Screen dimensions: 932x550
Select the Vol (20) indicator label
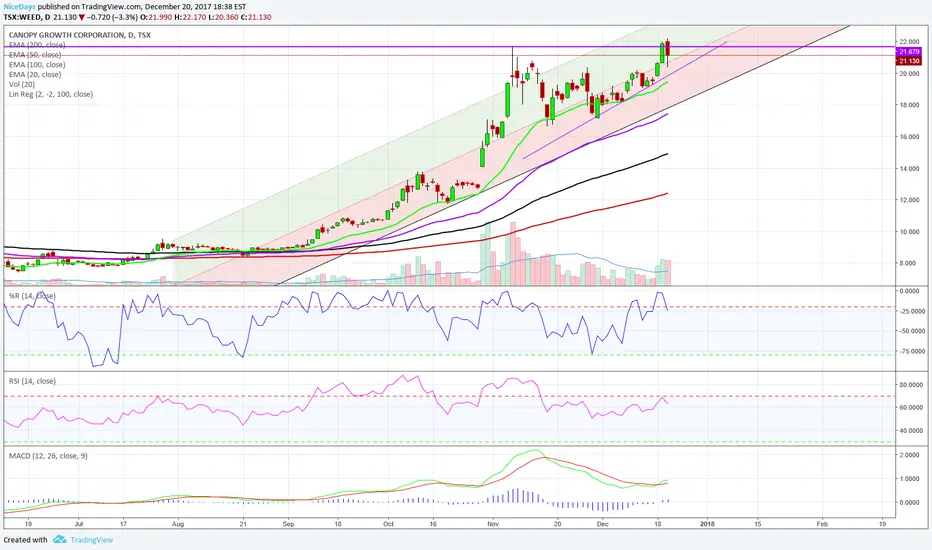22,84
